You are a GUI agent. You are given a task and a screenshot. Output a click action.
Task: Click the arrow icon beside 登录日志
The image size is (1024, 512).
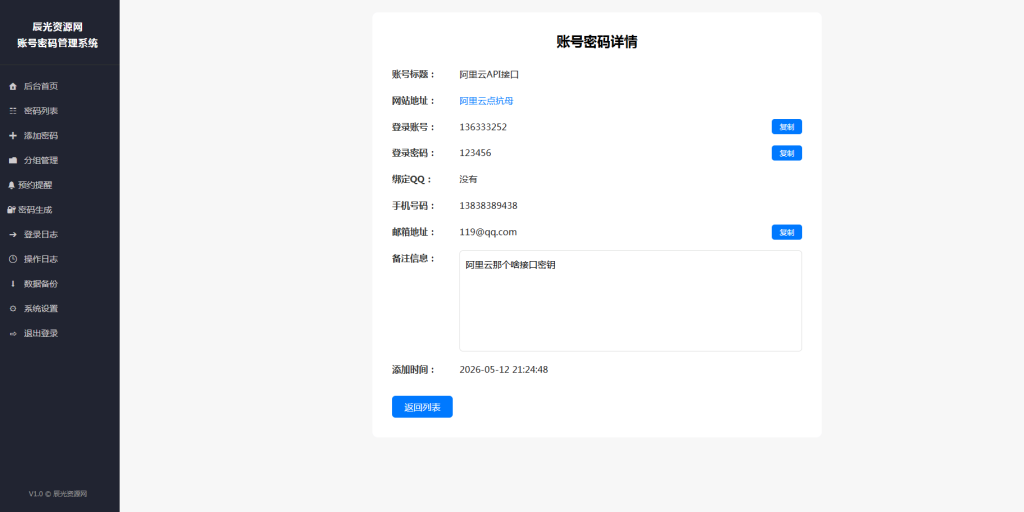point(12,234)
